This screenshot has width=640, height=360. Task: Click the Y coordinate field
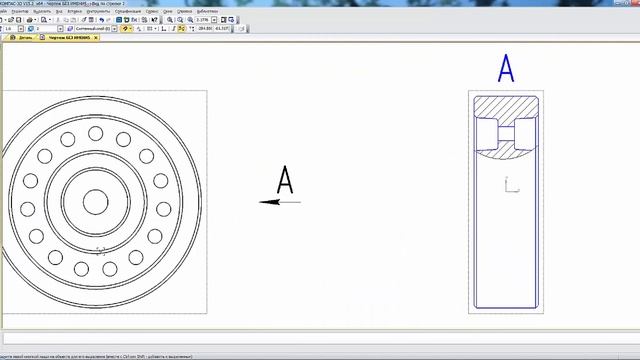click(x=222, y=29)
